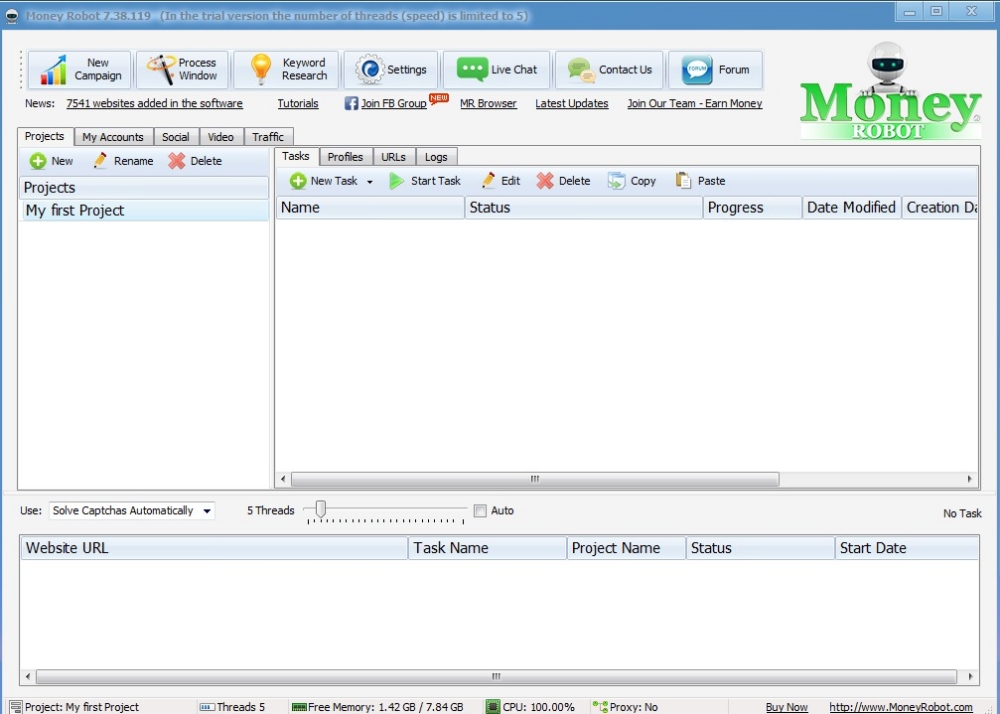
Task: Click the Money Robot logo
Action: (x=890, y=92)
